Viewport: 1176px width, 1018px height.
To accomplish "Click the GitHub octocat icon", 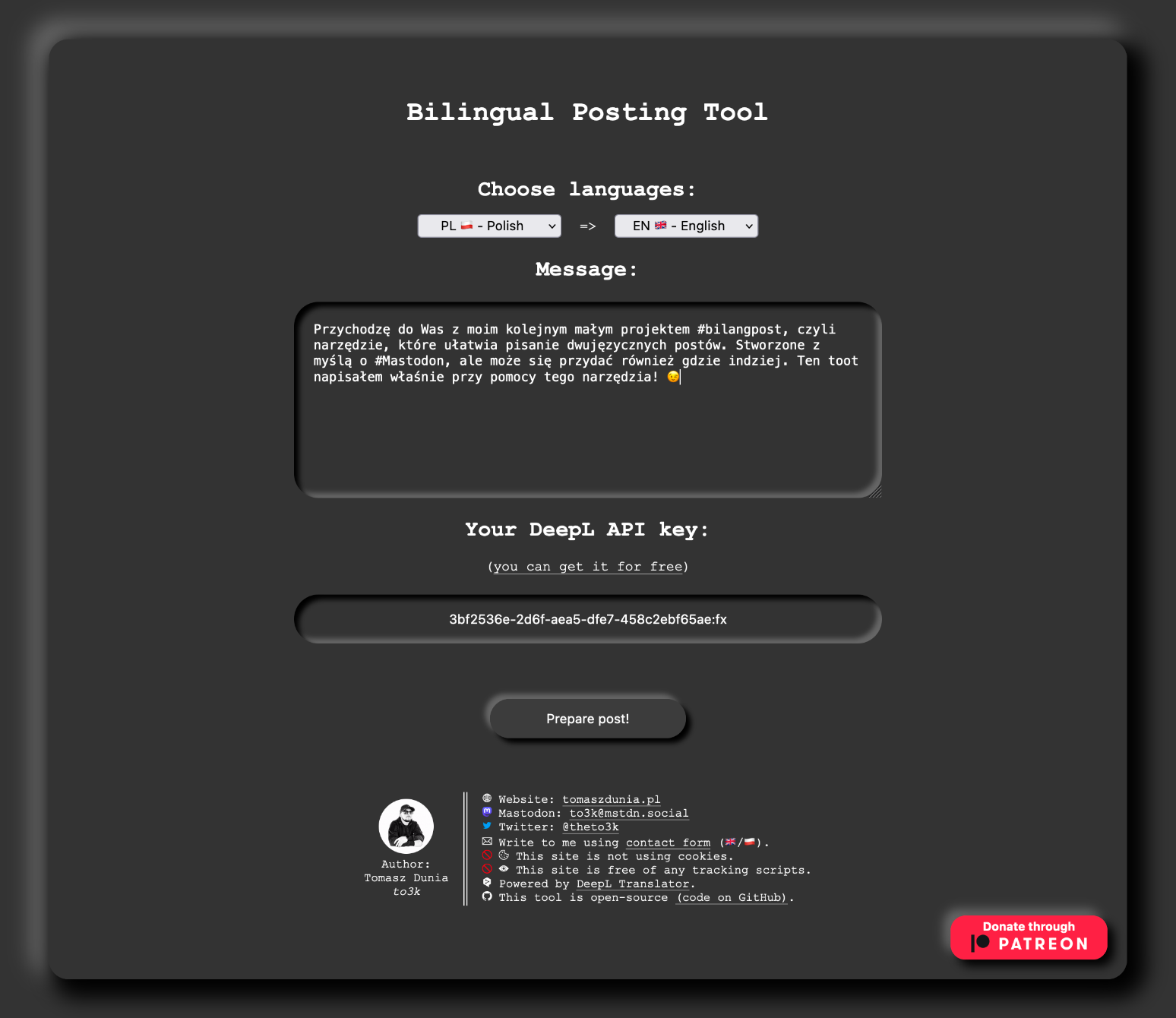I will pyautogui.click(x=487, y=896).
